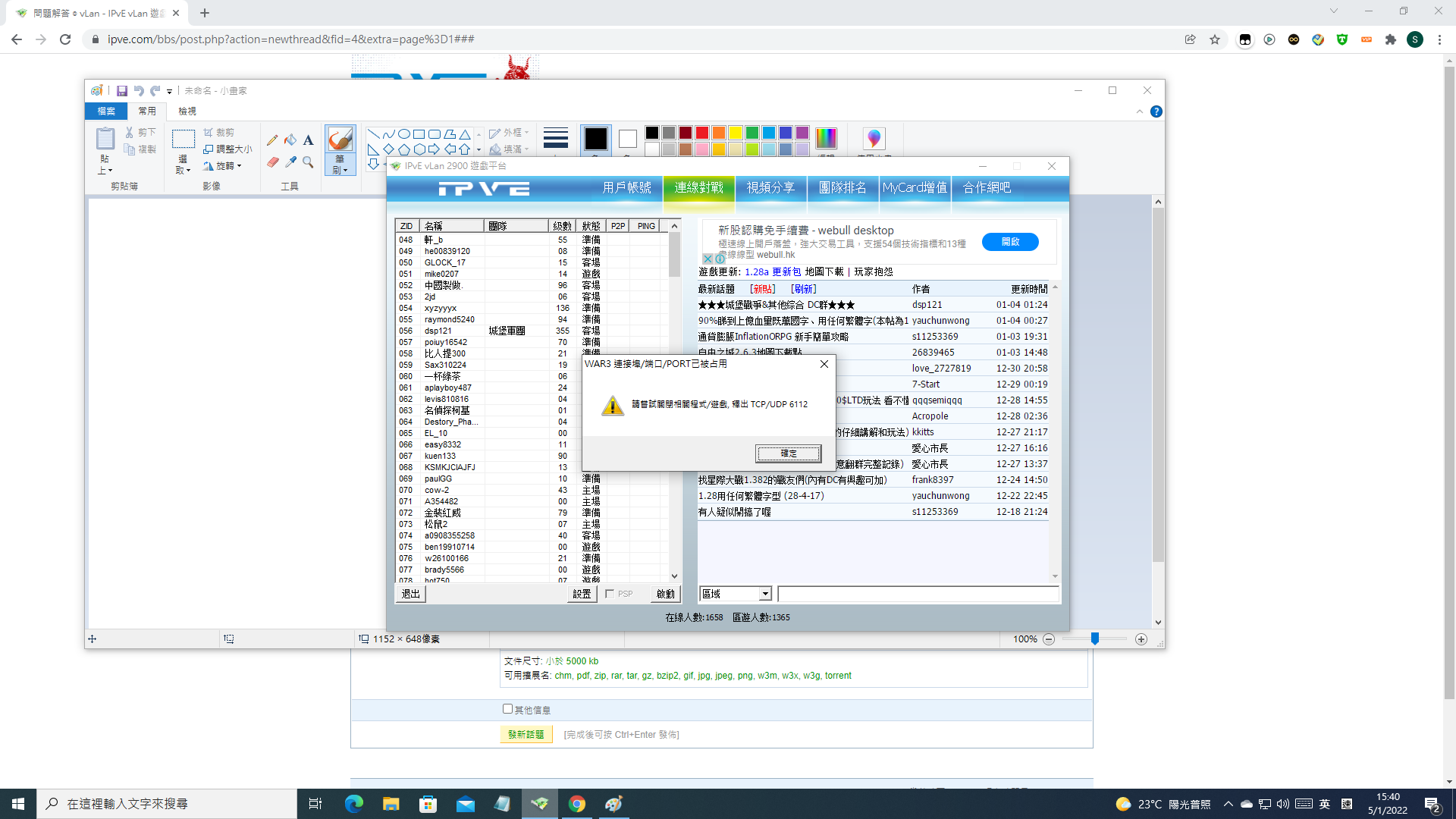This screenshot has height=819, width=1456.
Task: Select the Pencil tool in Paint
Action: (272, 140)
